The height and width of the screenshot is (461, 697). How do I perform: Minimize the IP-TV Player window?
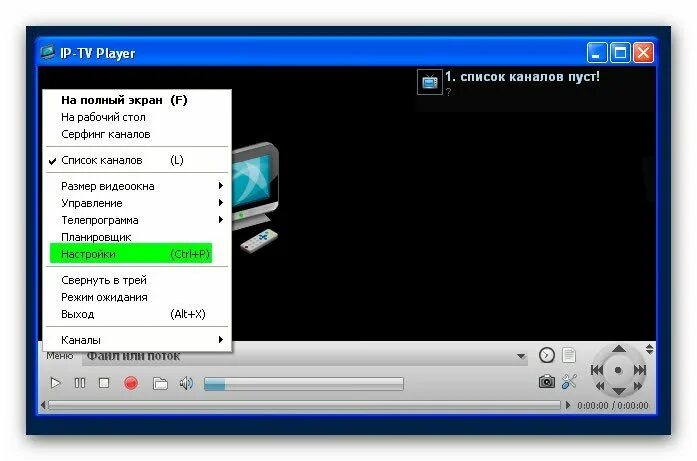pyautogui.click(x=597, y=53)
